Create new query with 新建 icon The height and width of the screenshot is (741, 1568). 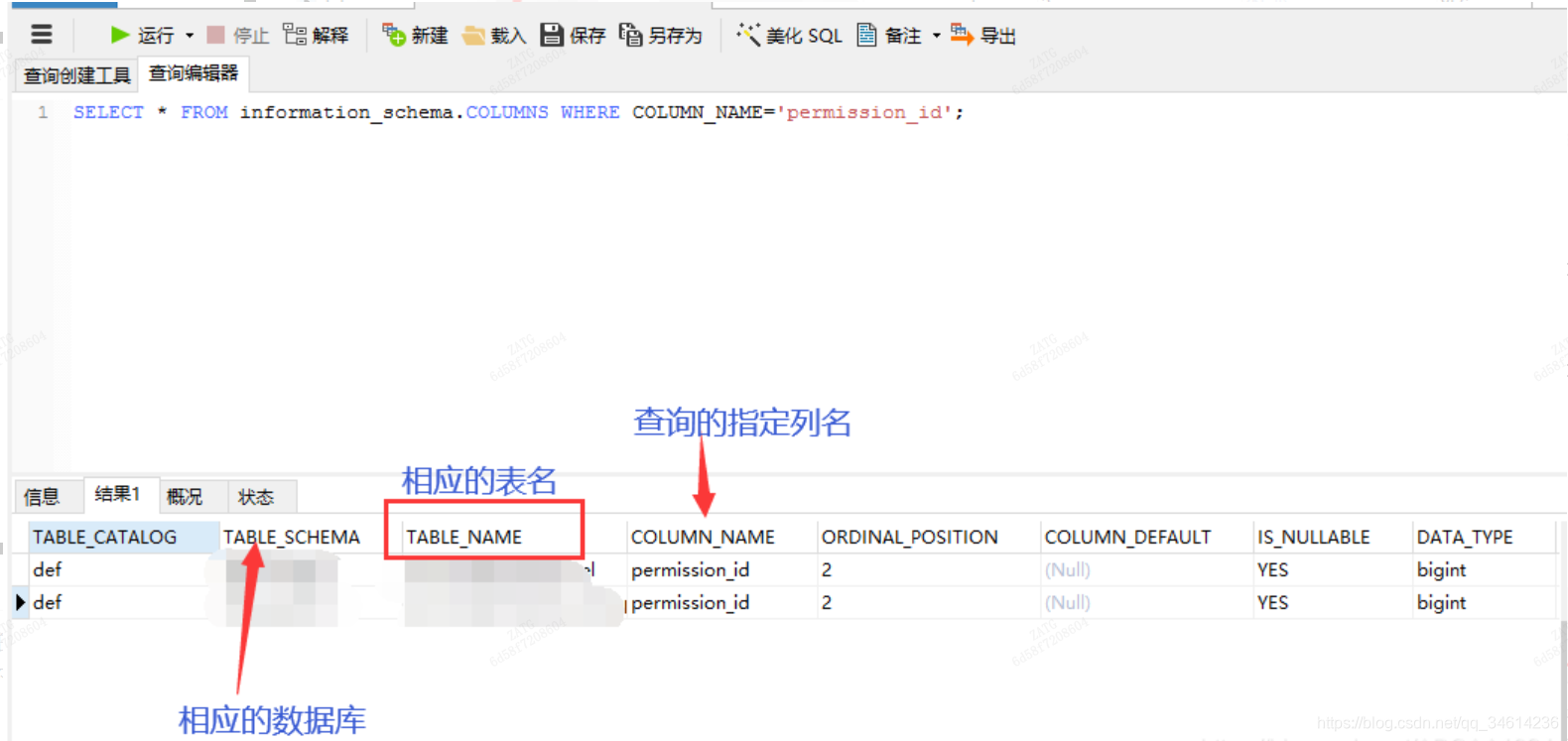394,35
